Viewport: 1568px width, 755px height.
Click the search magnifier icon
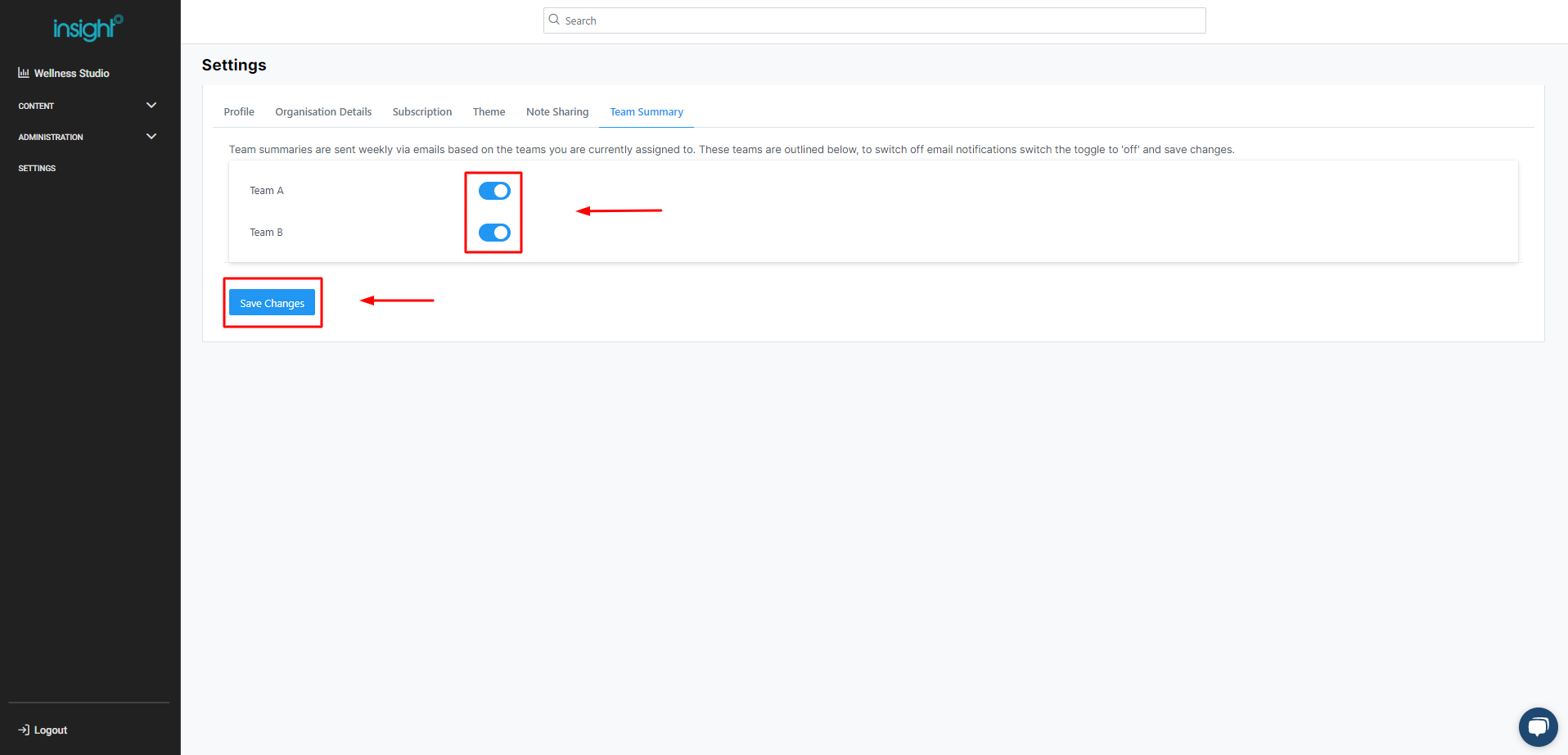(x=554, y=20)
